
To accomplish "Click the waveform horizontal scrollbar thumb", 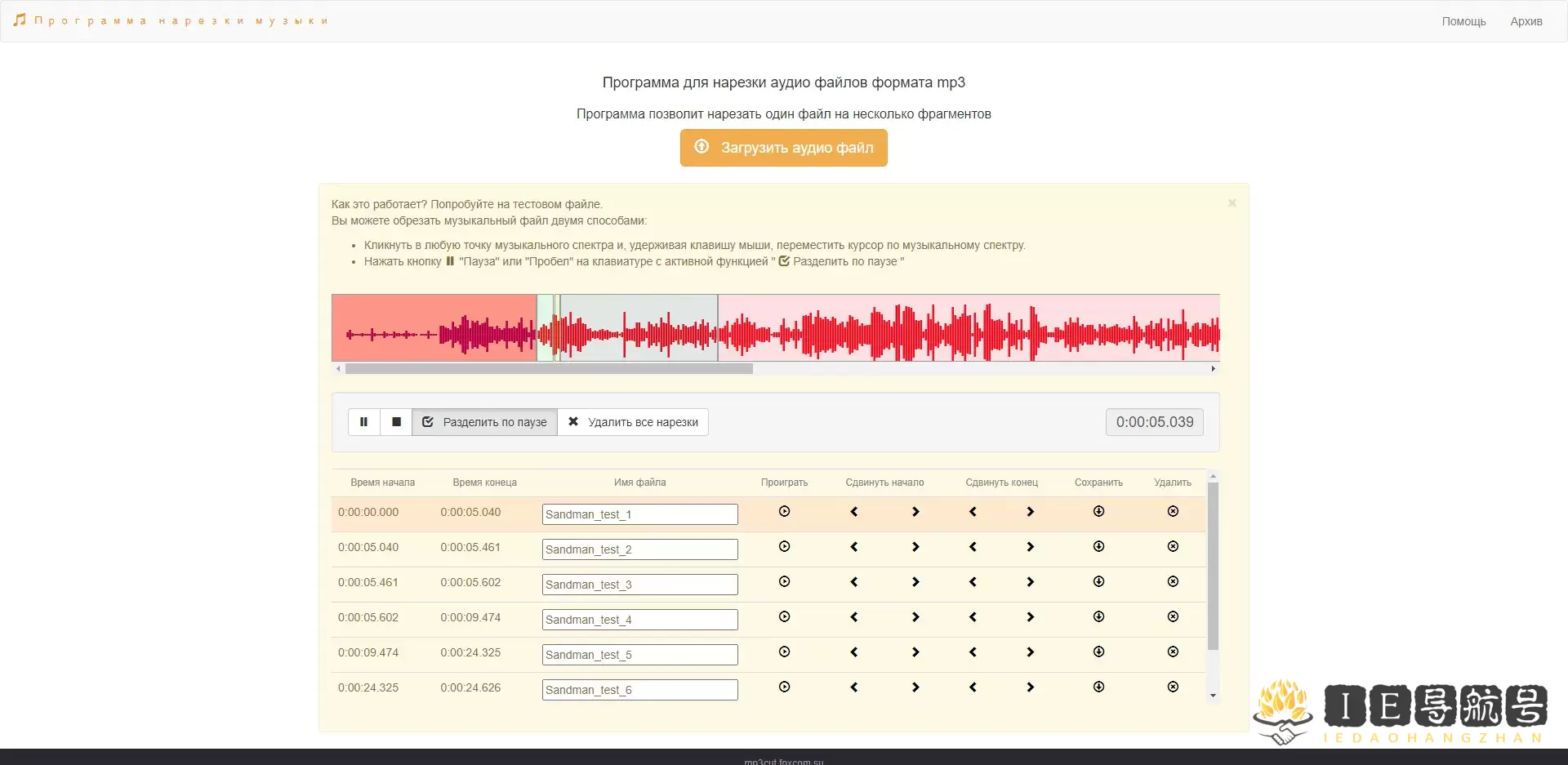I will coord(549,369).
